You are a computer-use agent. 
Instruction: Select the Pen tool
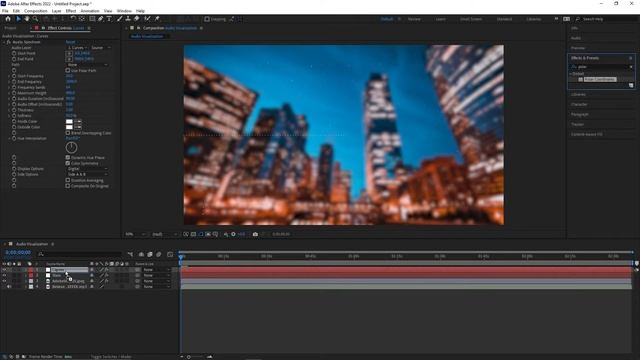coord(100,19)
